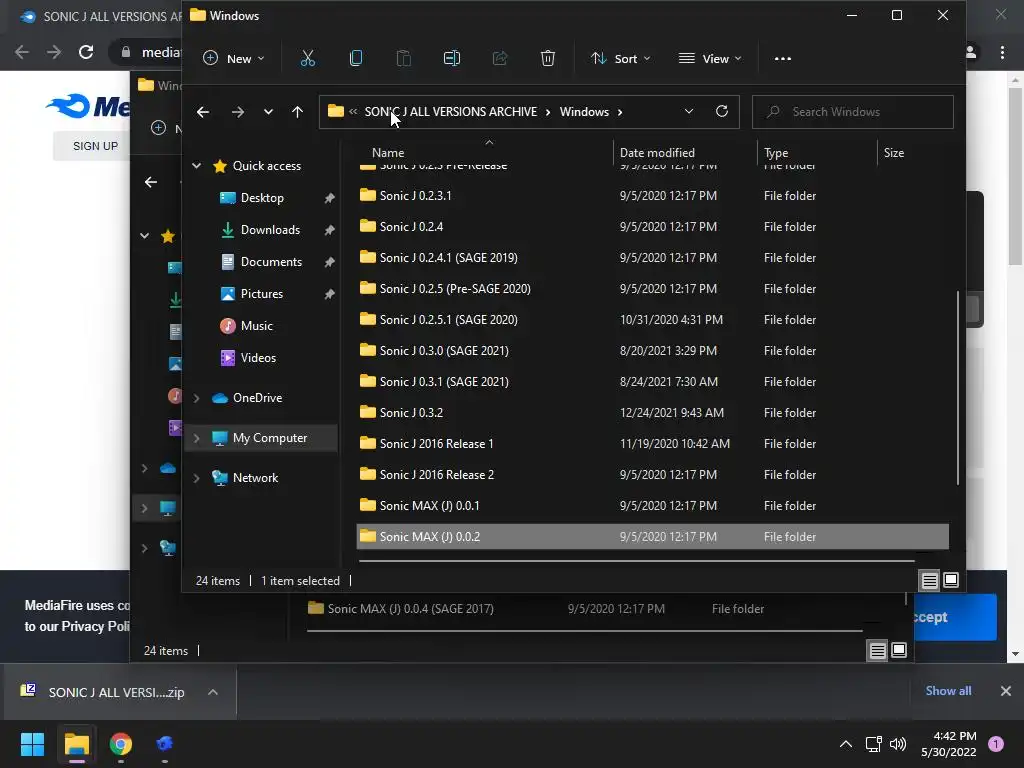
Task: Select Sonic MAX (J) 0.0.1 folder
Action: click(652, 505)
